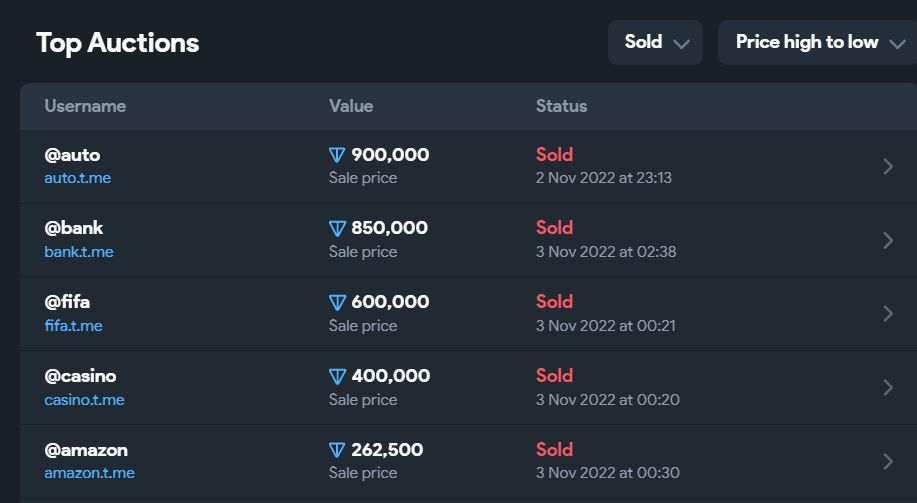Viewport: 917px width, 503px height.
Task: Expand the Price high to low sorting
Action: pos(818,42)
